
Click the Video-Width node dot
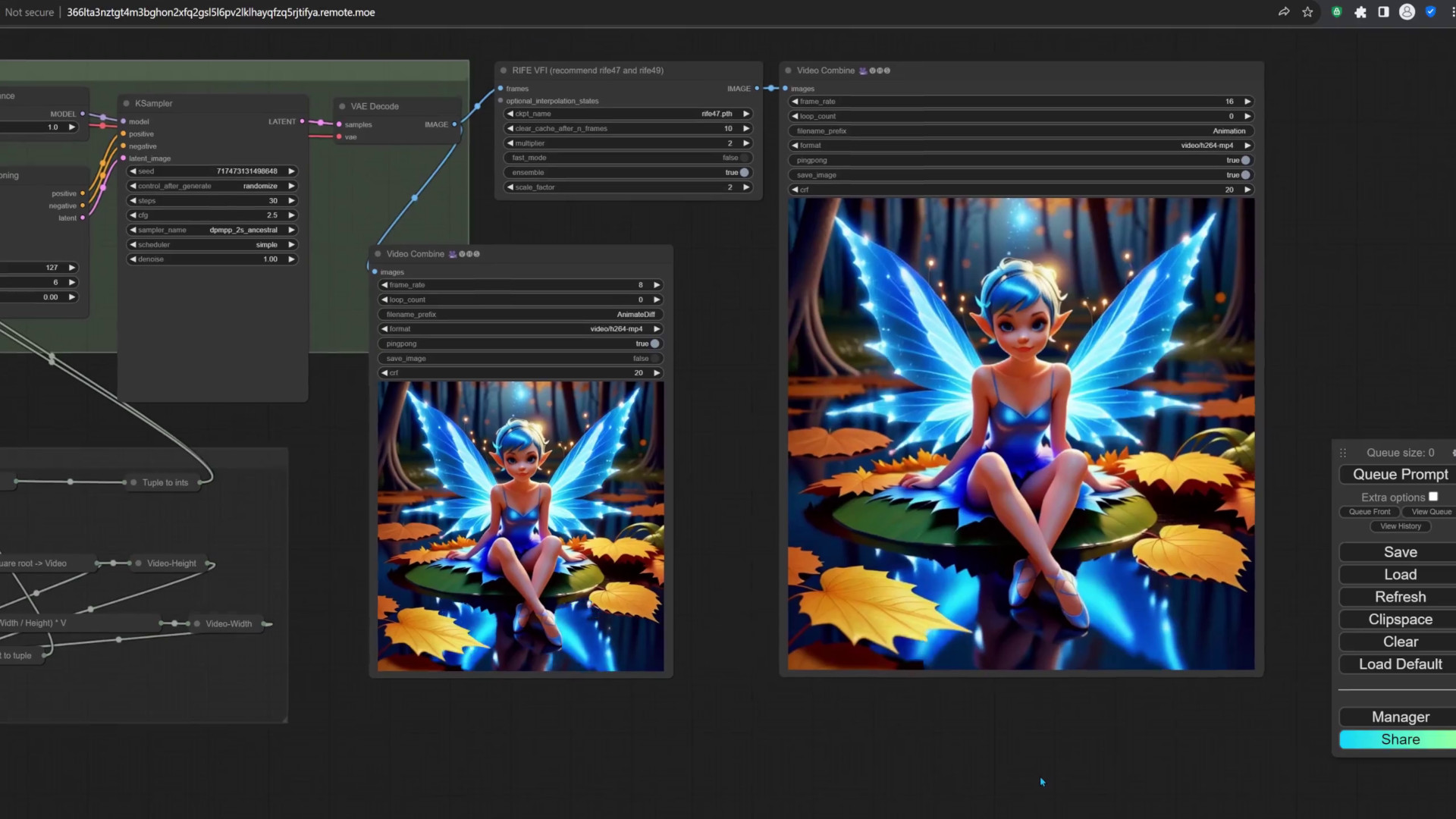(x=196, y=623)
